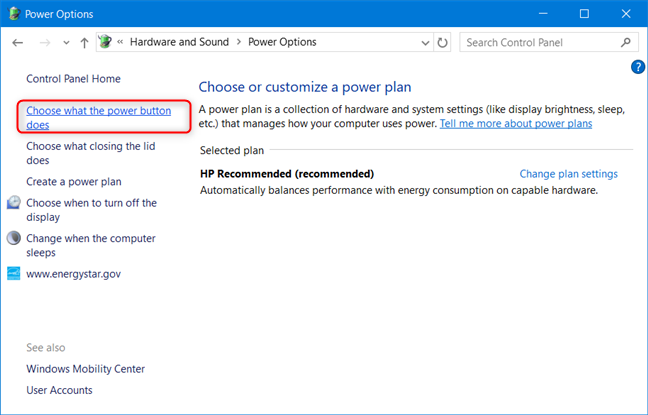Close the Power Options window
This screenshot has height=415, width=648.
pyautogui.click(x=626, y=14)
